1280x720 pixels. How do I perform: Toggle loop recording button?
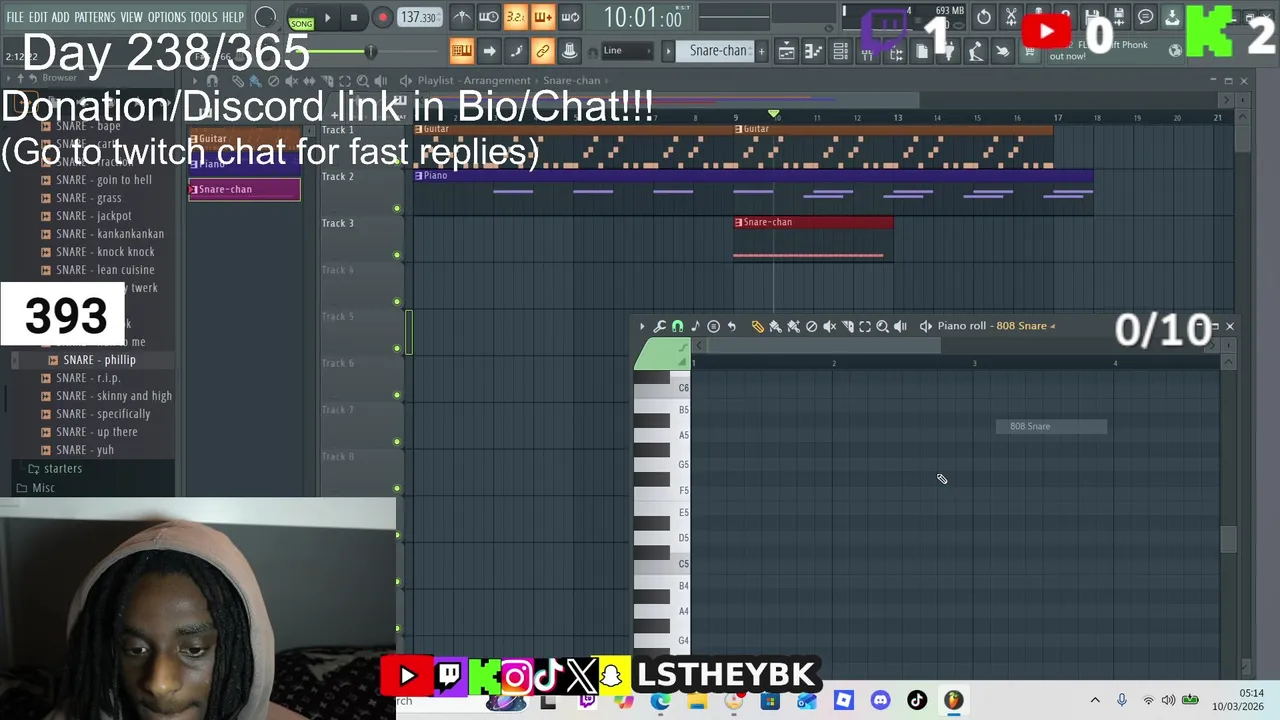click(x=570, y=17)
